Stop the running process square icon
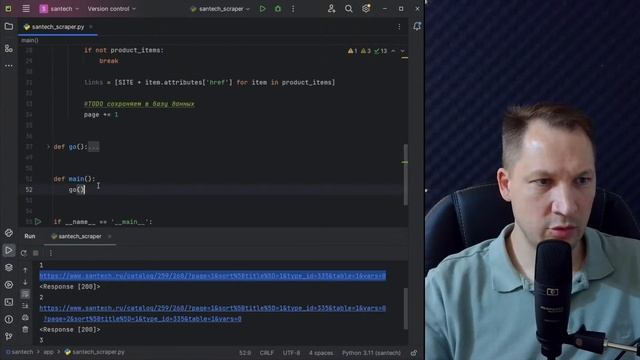 click(36, 253)
